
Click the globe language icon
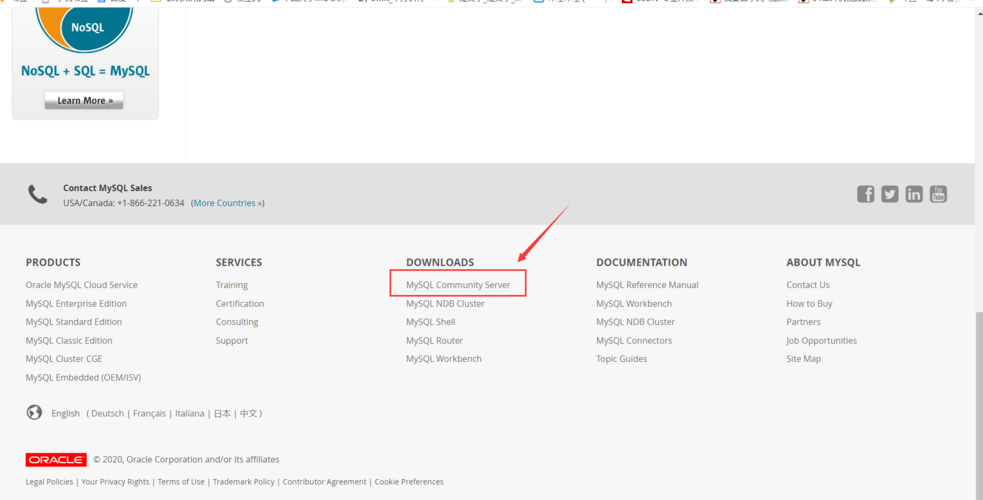[34, 413]
